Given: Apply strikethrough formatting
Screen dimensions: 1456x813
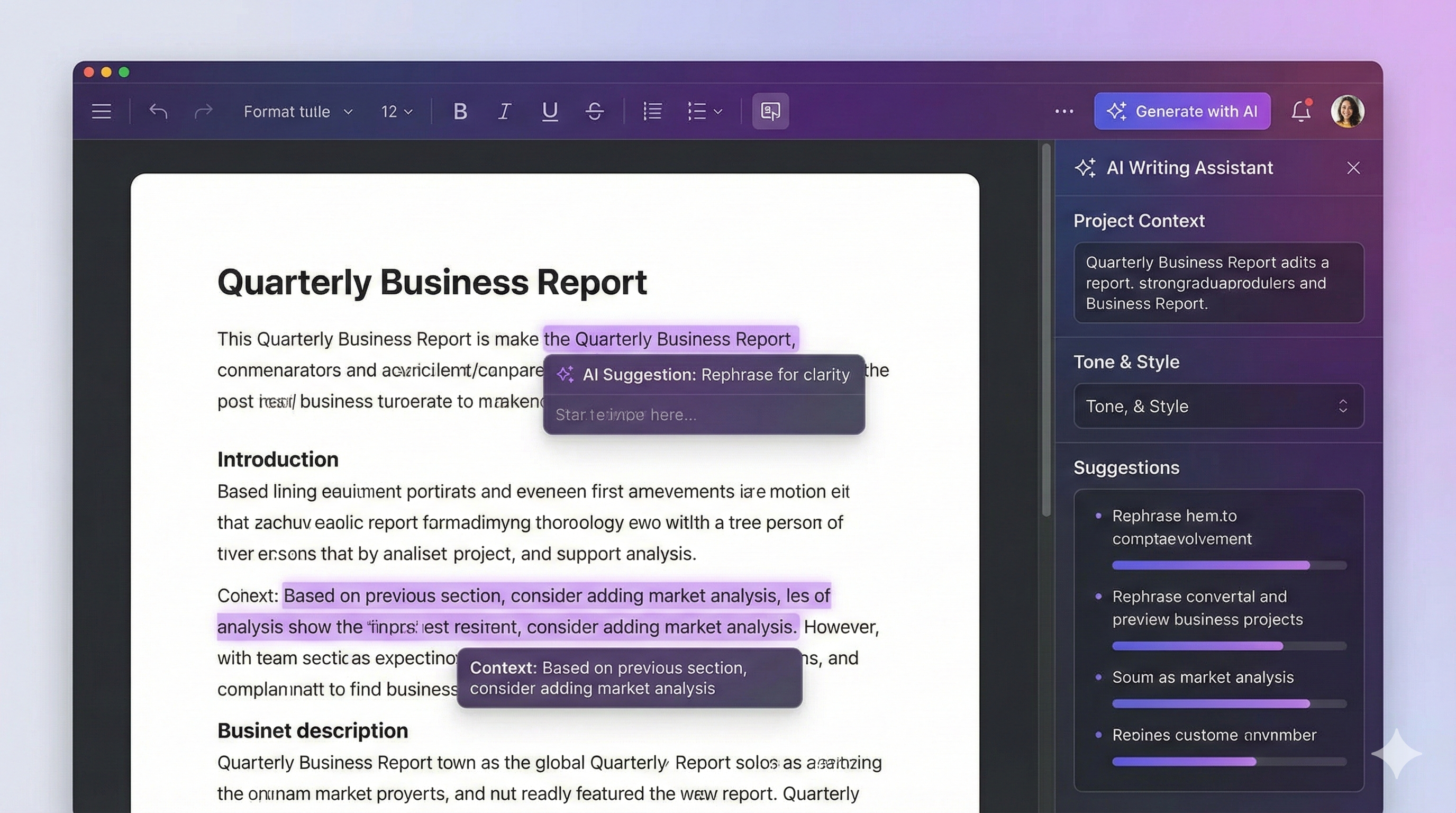Looking at the screenshot, I should click(x=594, y=111).
